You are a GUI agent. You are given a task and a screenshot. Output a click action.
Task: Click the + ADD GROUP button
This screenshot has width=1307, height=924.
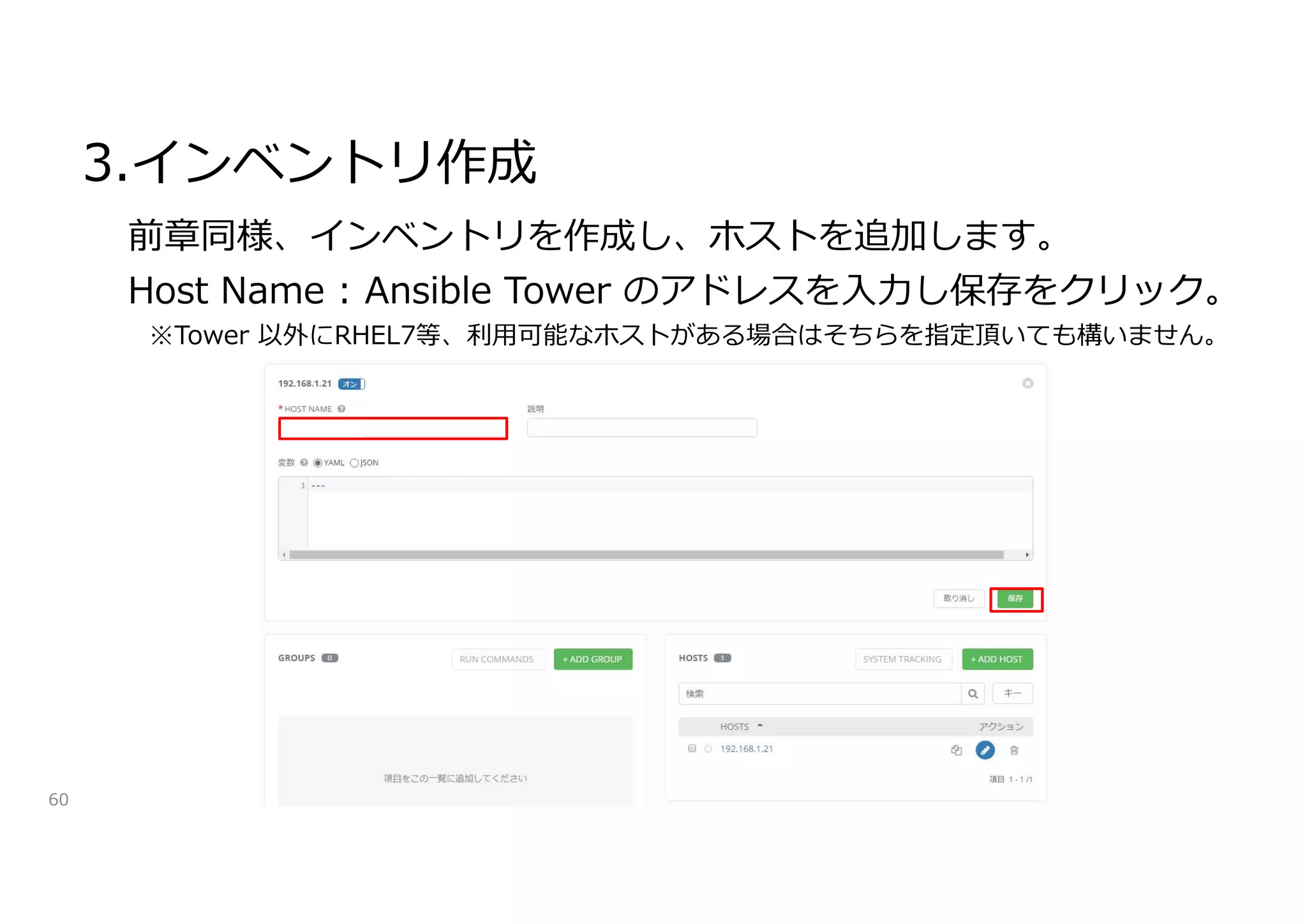[x=593, y=659]
